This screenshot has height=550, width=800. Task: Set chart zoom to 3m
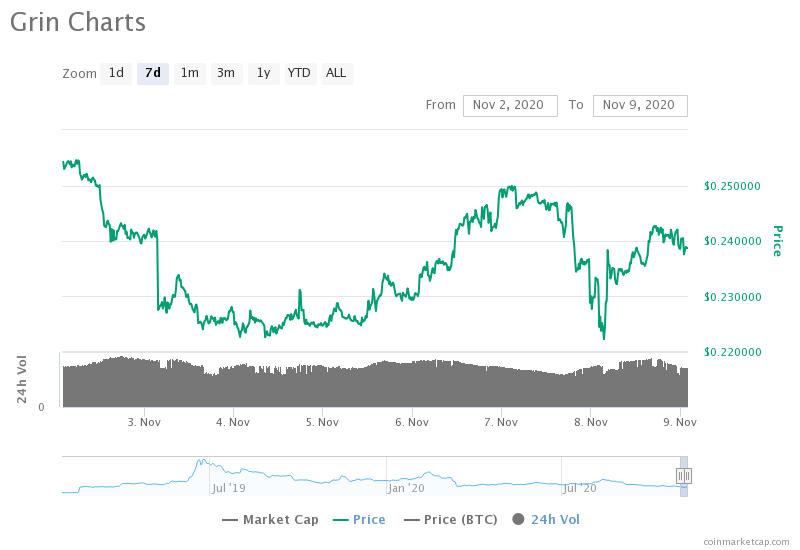[x=226, y=73]
